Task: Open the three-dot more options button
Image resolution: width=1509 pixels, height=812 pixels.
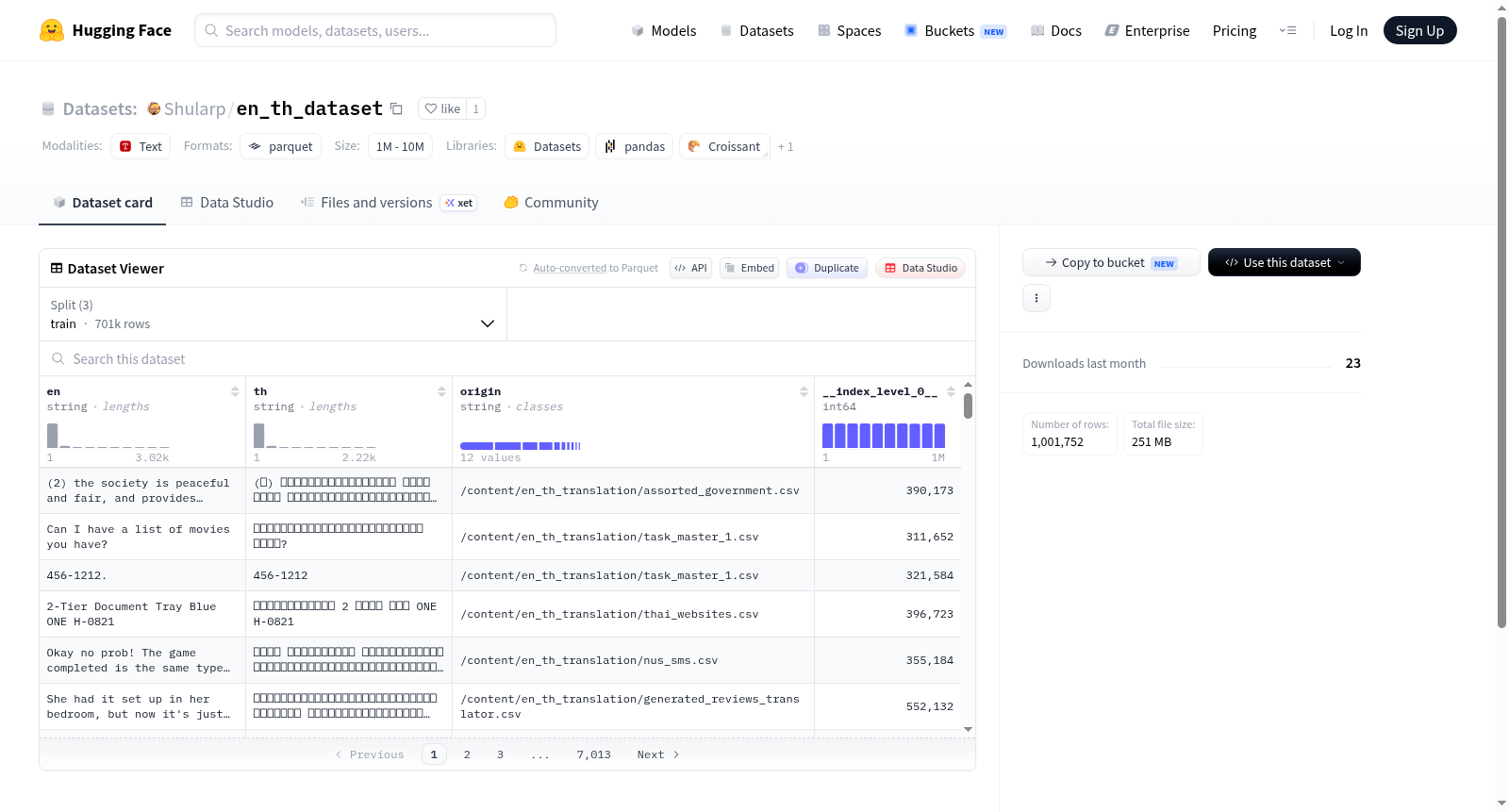Action: [1036, 298]
